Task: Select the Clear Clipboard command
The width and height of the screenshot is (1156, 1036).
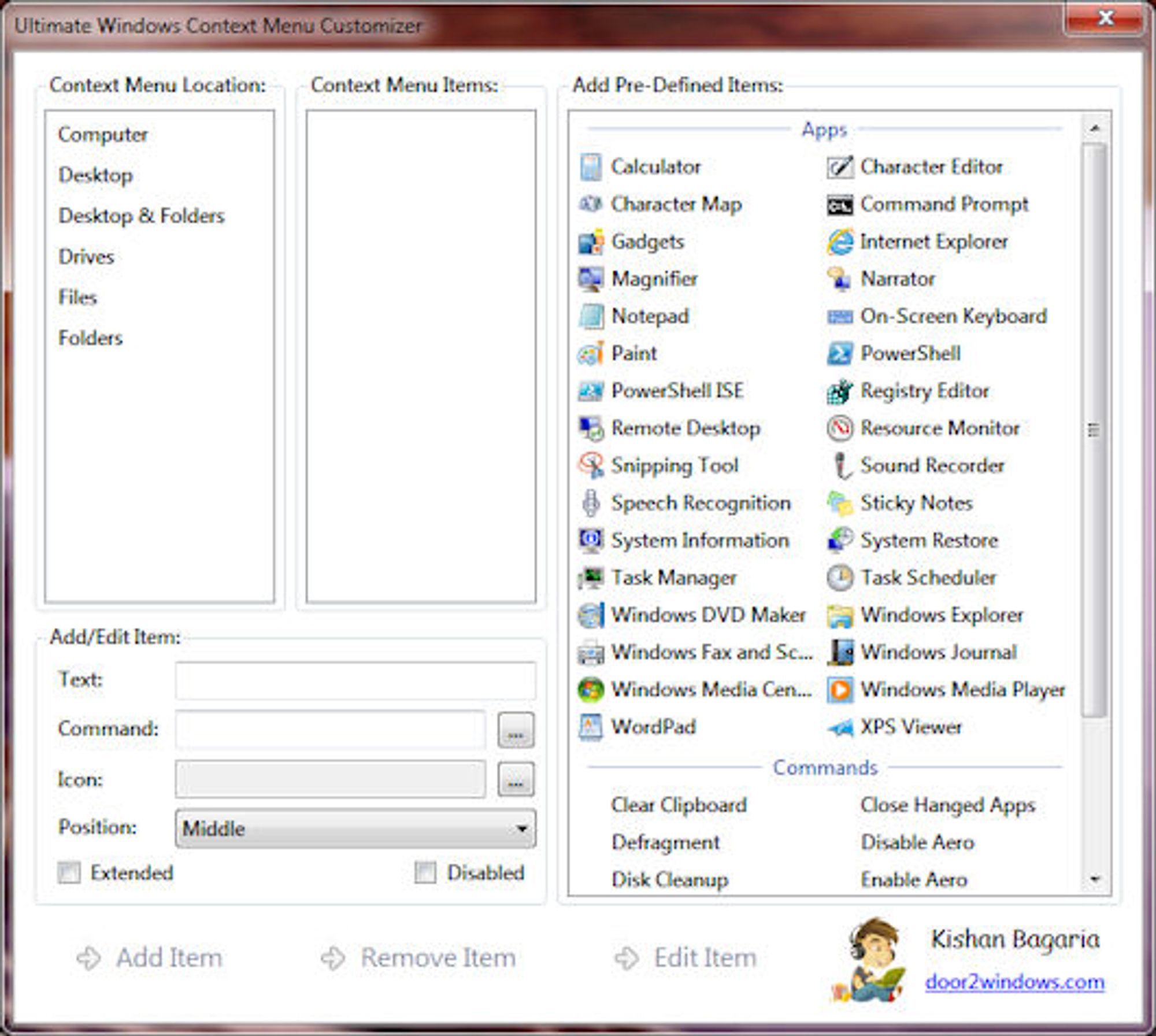Action: 679,805
